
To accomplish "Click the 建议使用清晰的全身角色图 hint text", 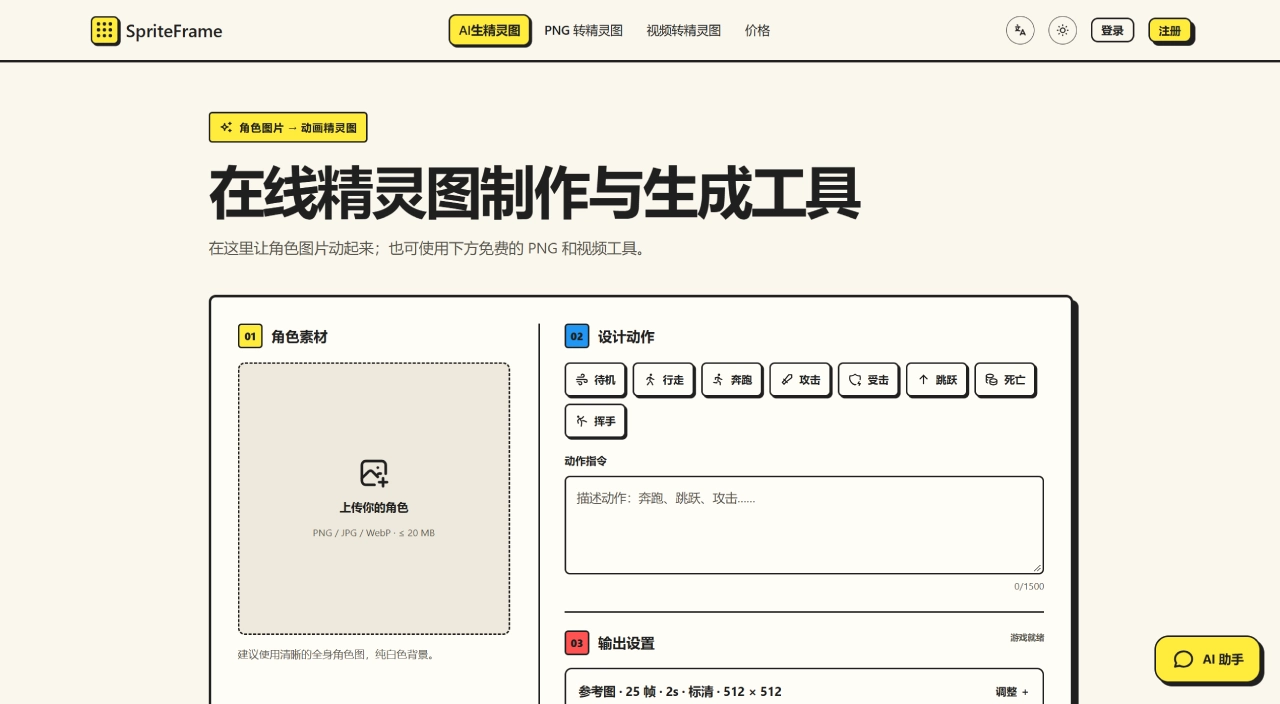I will 336,654.
